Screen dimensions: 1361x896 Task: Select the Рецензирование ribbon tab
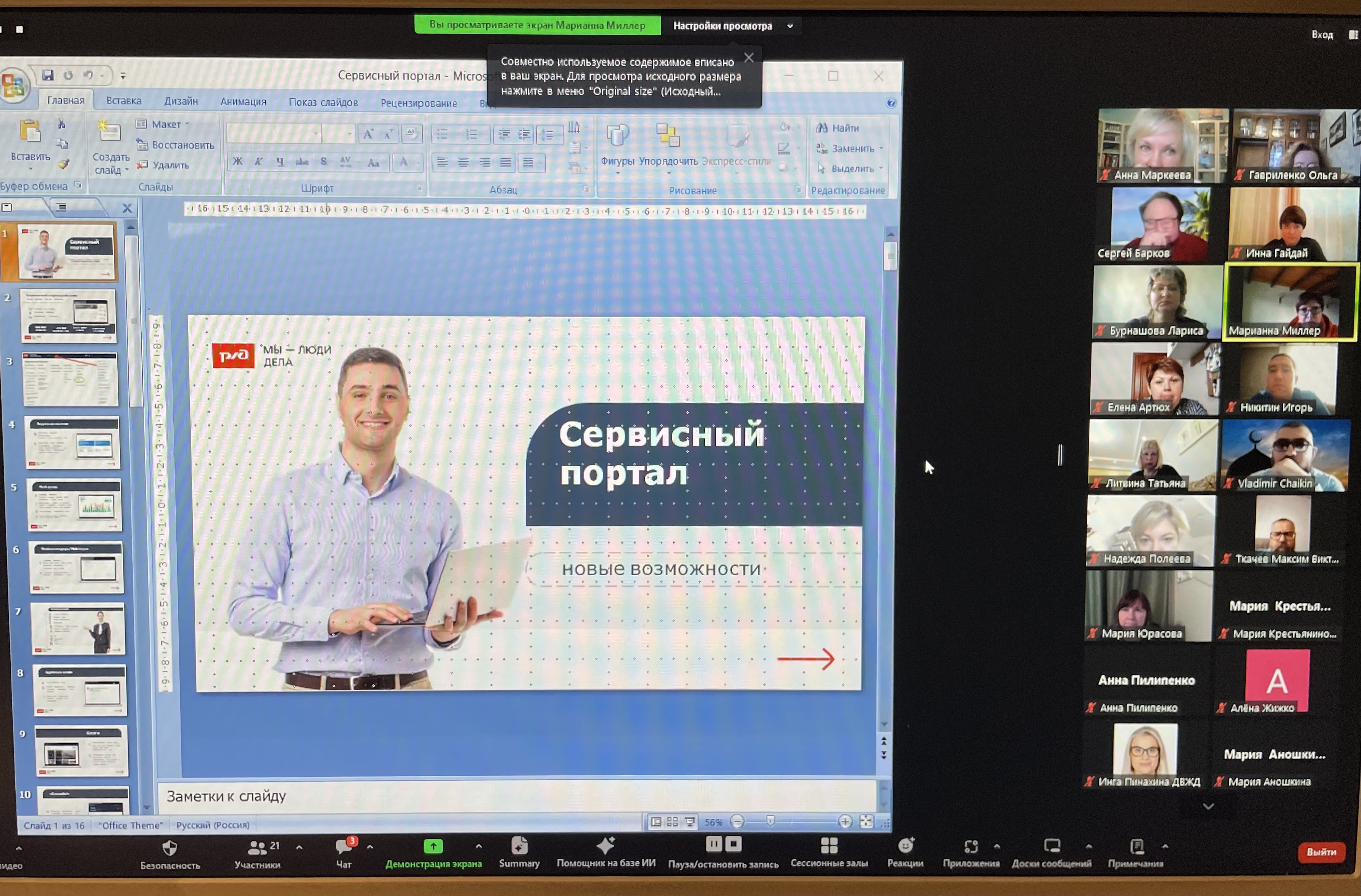[x=418, y=103]
